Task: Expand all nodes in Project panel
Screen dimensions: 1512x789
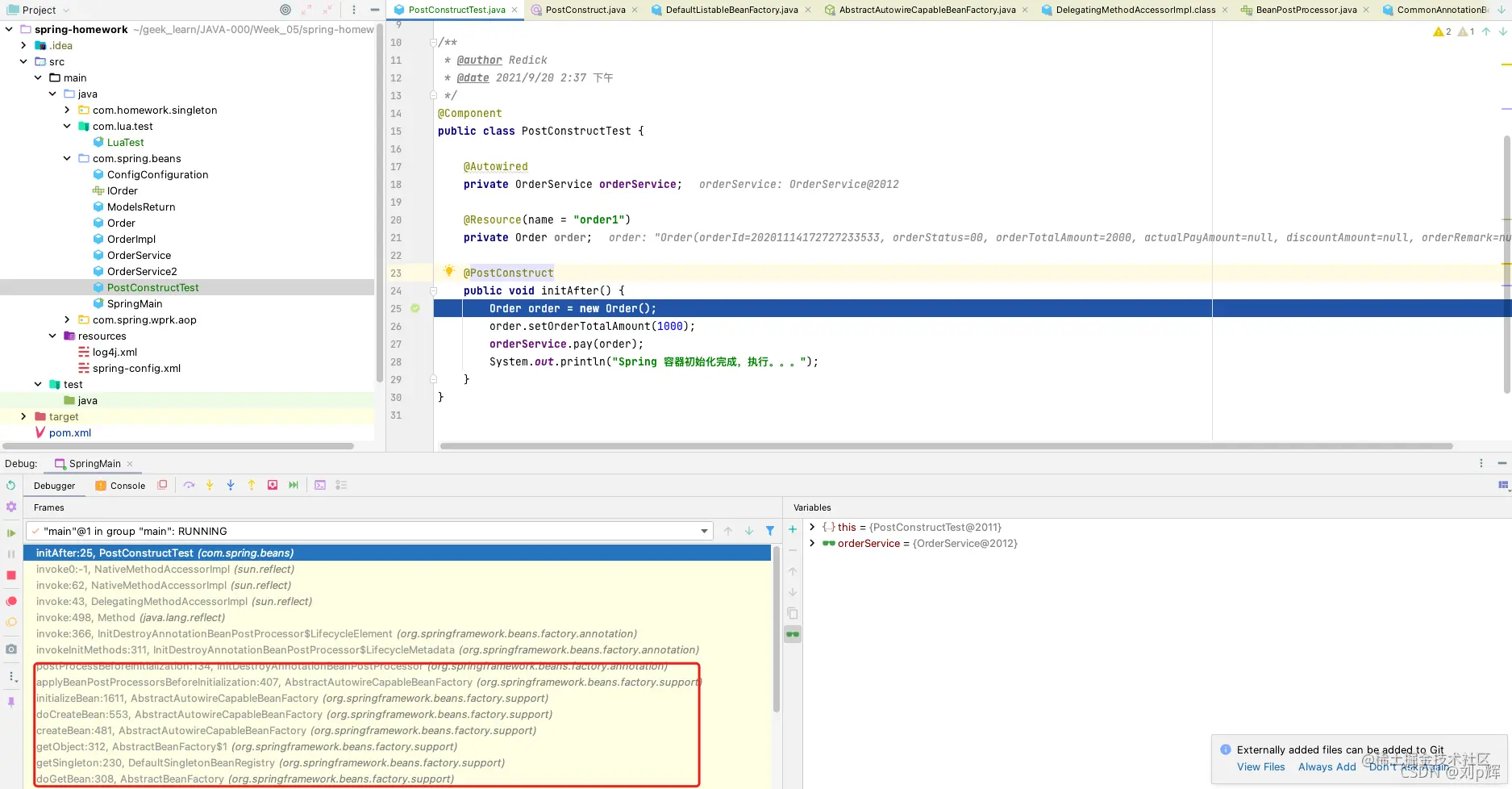Action: click(306, 10)
